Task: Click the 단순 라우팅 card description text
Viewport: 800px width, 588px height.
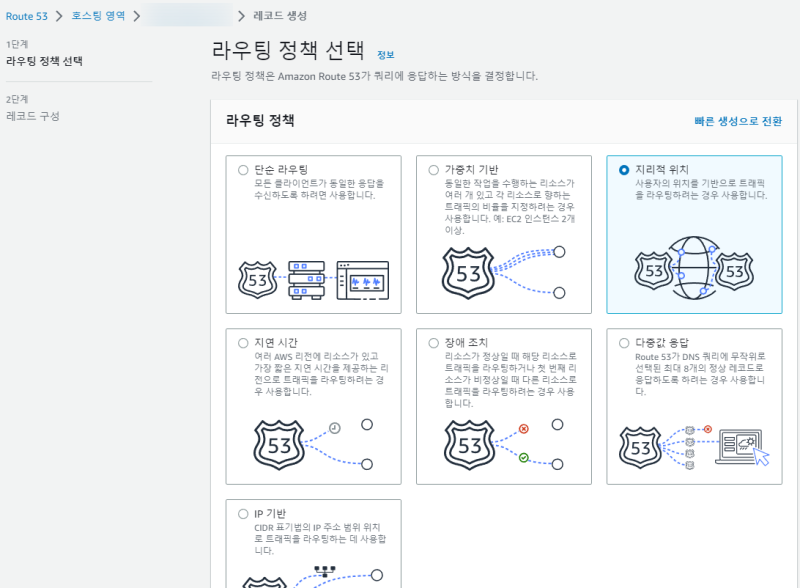Action: coord(319,189)
